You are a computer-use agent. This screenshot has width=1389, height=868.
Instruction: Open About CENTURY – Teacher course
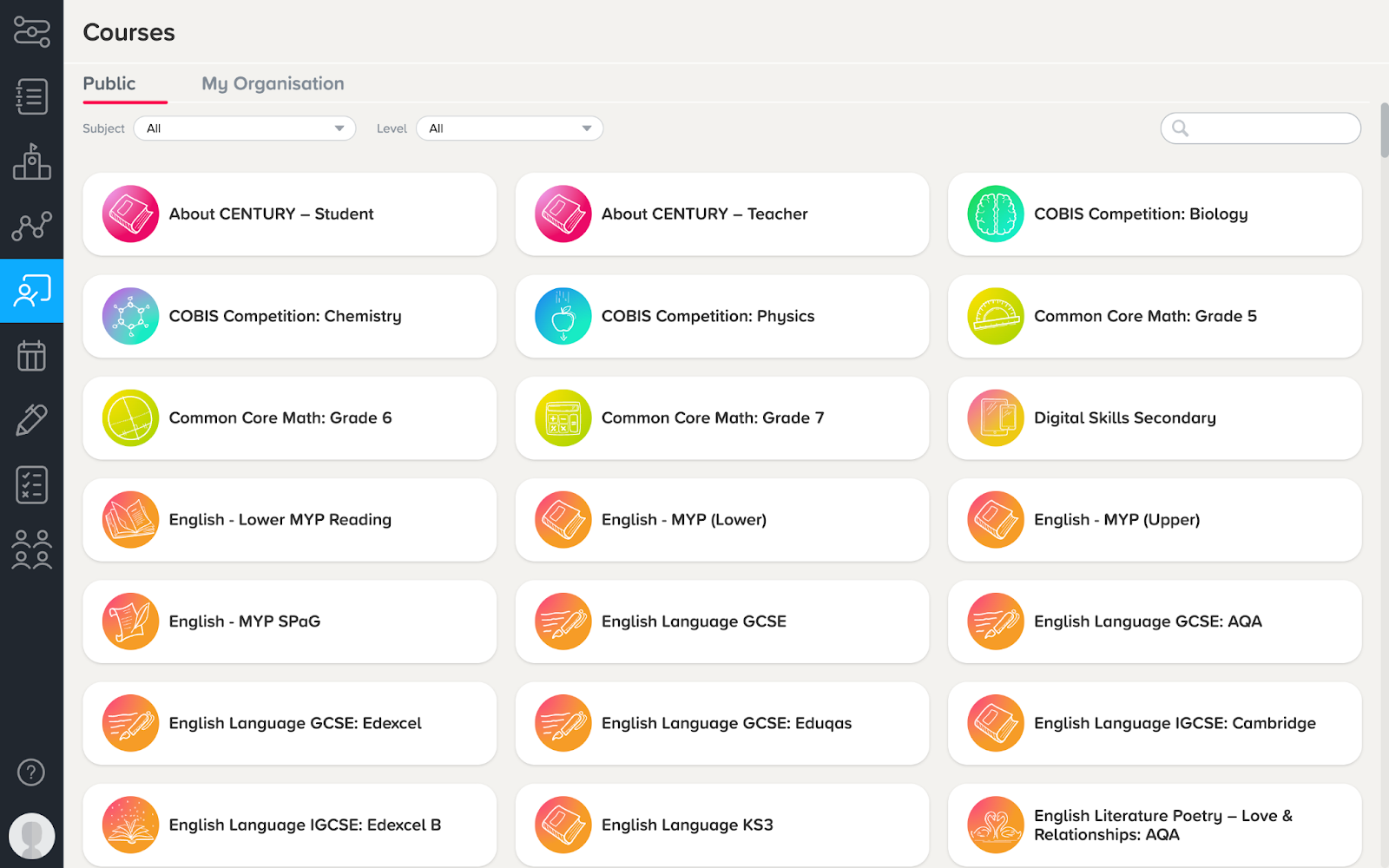click(722, 214)
